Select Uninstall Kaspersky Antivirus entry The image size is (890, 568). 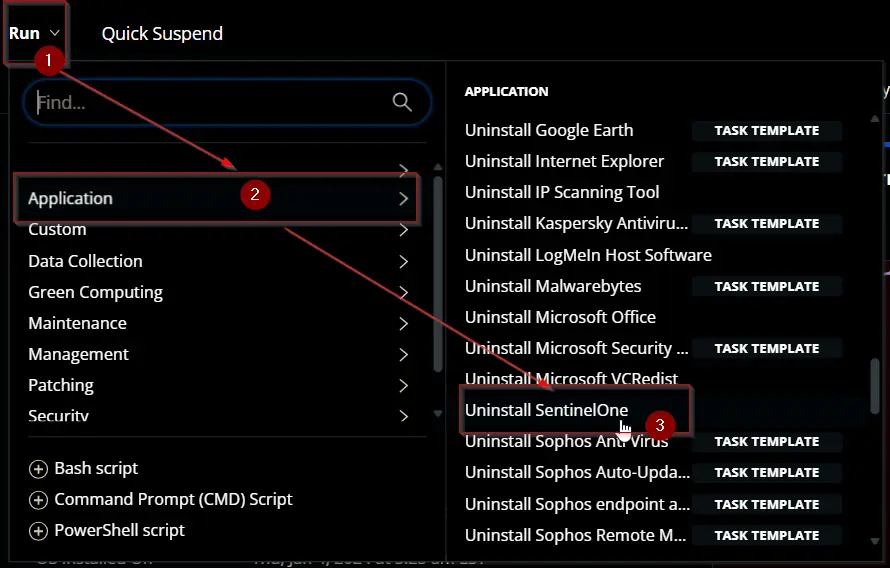pos(576,224)
